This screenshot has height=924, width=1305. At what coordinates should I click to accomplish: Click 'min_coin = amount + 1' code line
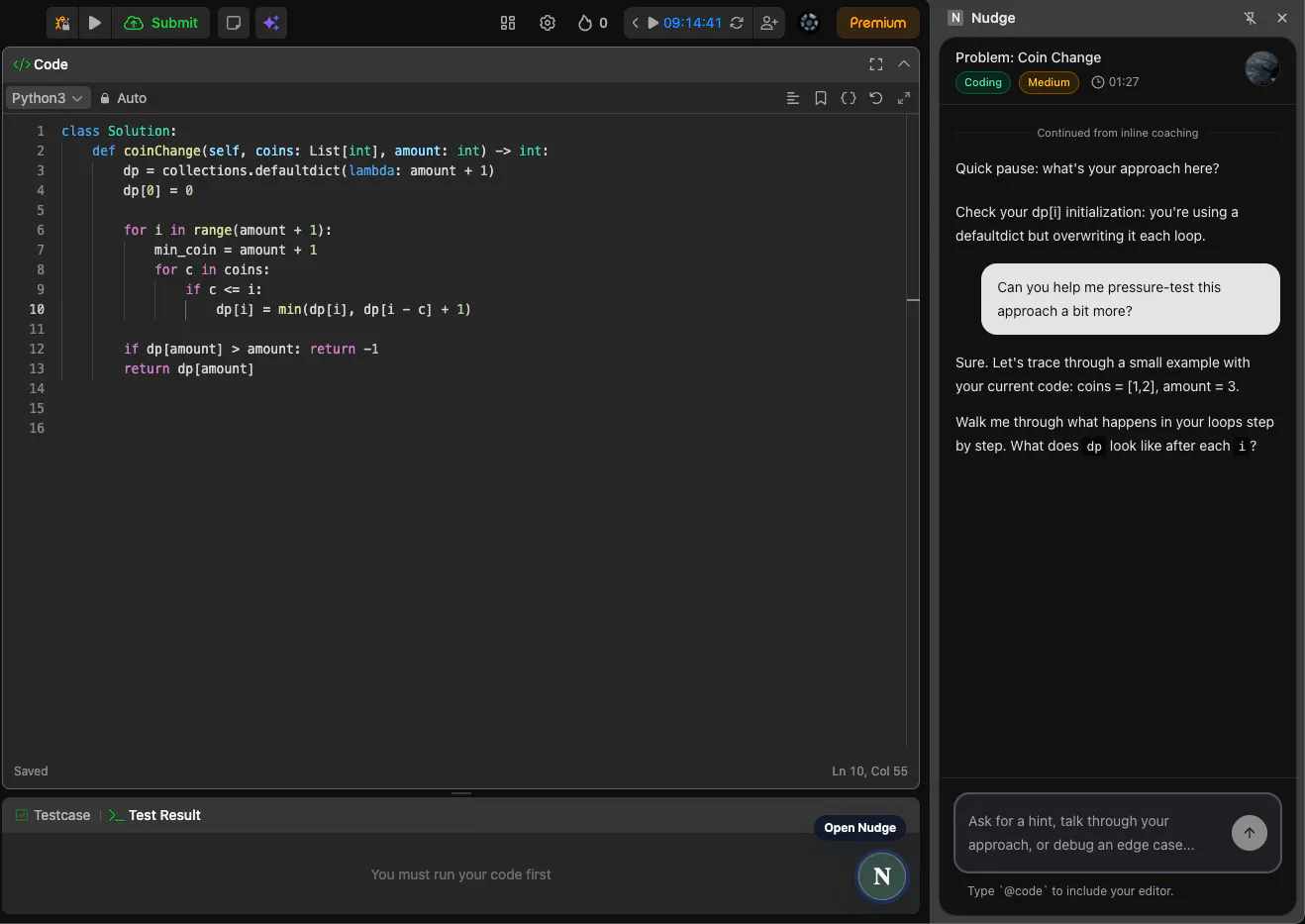tap(236, 250)
